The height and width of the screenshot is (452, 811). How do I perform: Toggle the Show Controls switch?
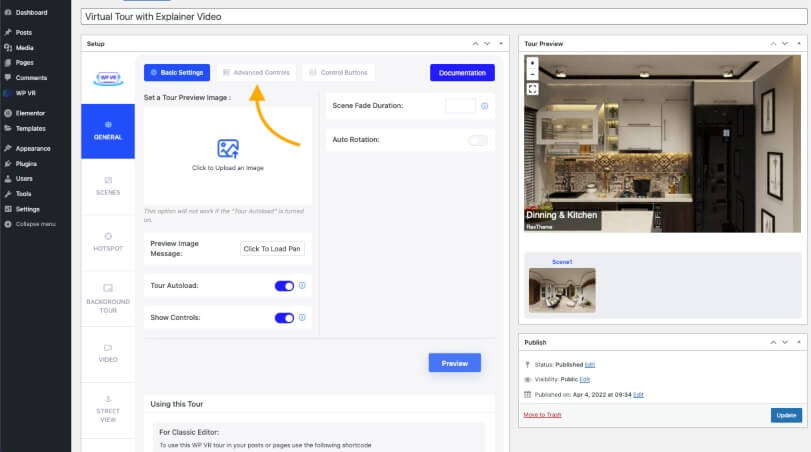pyautogui.click(x=284, y=318)
